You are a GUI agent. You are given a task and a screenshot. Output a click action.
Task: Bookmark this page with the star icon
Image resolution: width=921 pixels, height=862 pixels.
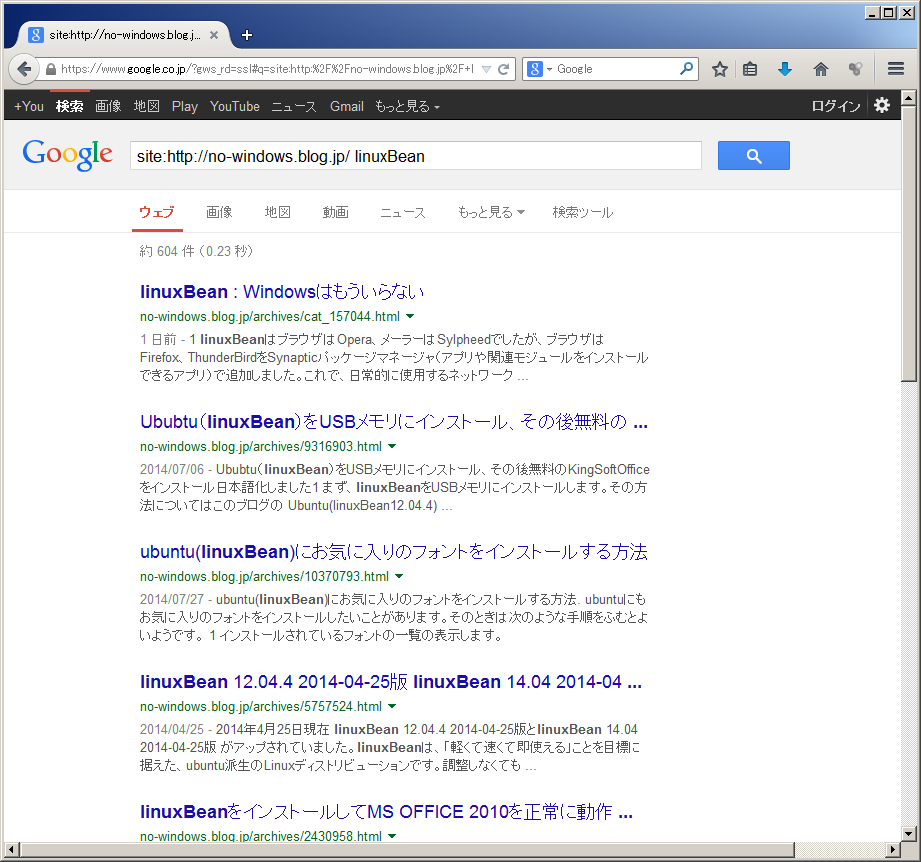(720, 69)
